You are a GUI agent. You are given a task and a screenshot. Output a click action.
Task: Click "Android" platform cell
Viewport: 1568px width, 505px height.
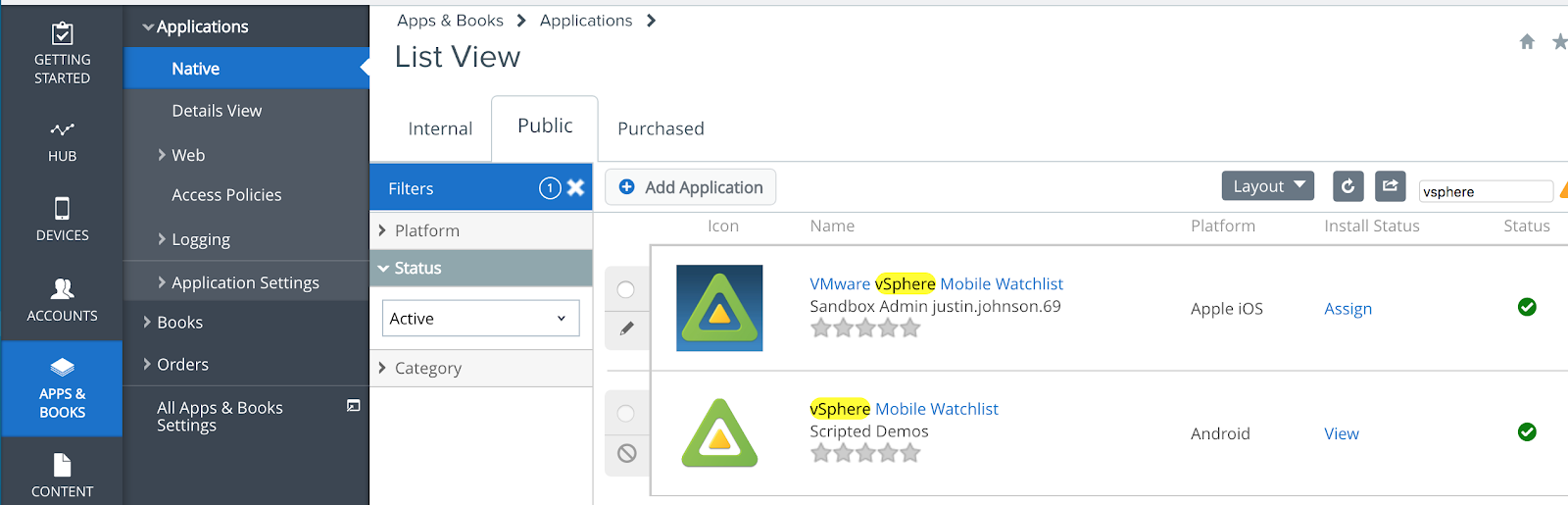pyautogui.click(x=1220, y=433)
